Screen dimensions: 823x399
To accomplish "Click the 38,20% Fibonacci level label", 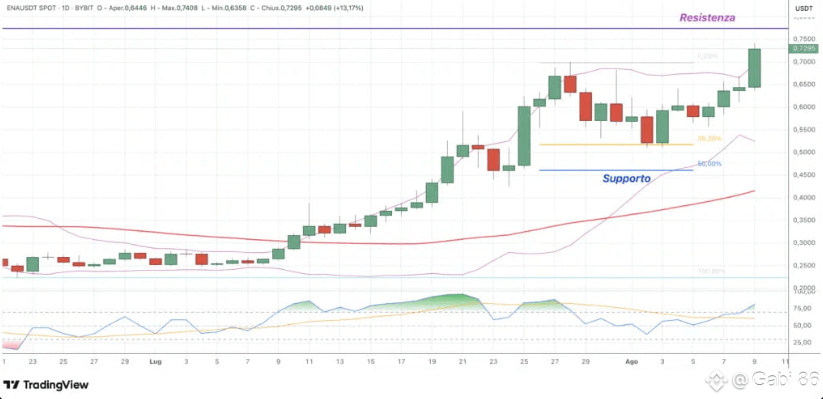I will click(709, 139).
